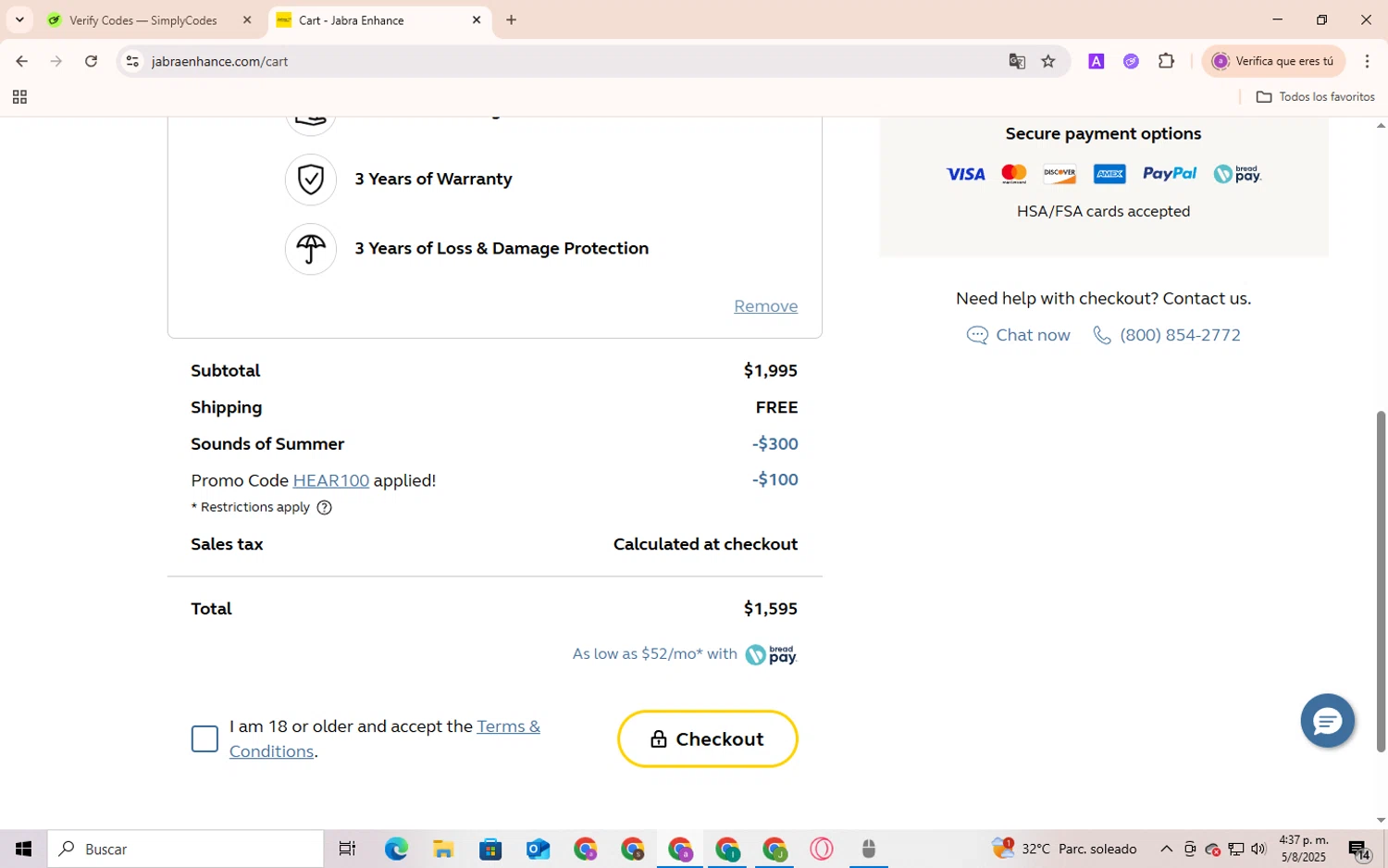Show hidden system tray icons
The width and height of the screenshot is (1388, 868).
pyautogui.click(x=1166, y=849)
